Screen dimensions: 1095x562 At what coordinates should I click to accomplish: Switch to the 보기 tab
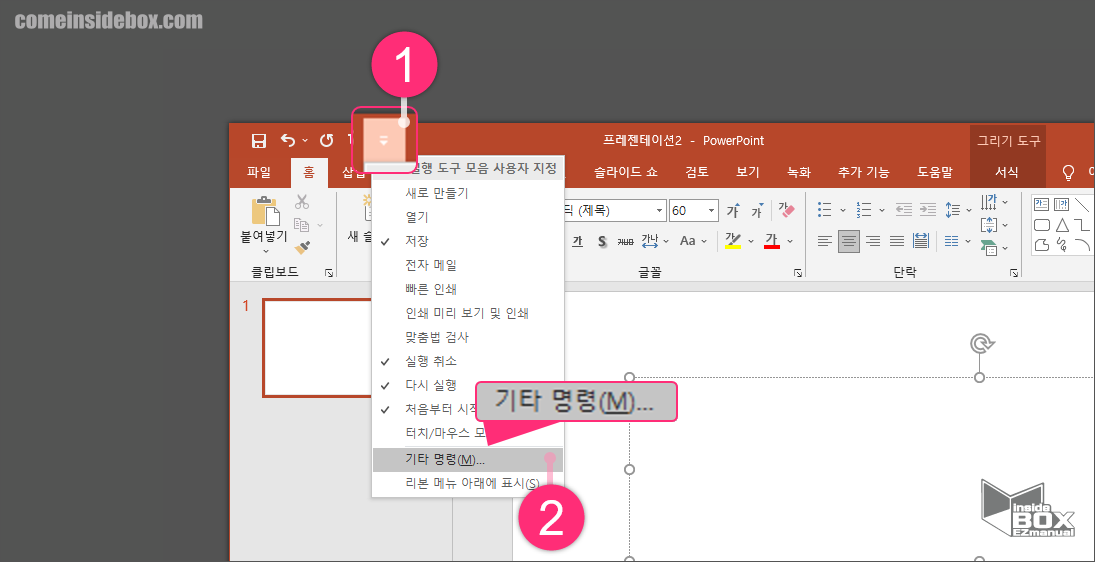coord(748,172)
